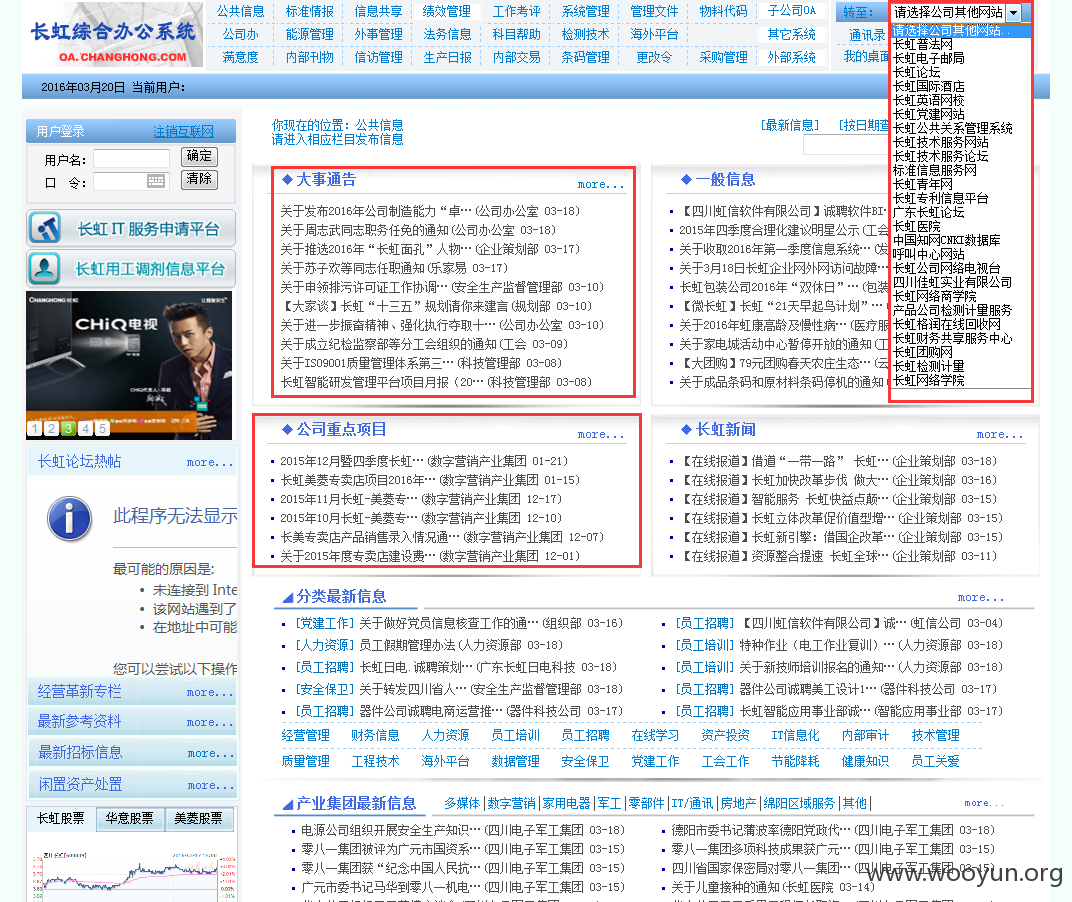The width and height of the screenshot is (1072, 902).
Task: Open the 子公司OA menu
Action: click(x=792, y=12)
